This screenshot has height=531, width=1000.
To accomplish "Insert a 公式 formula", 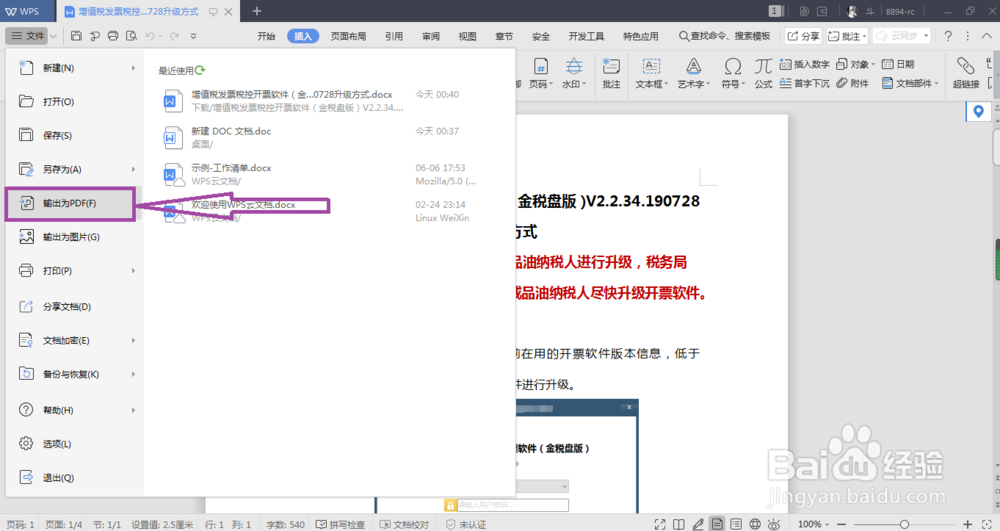I will (763, 73).
